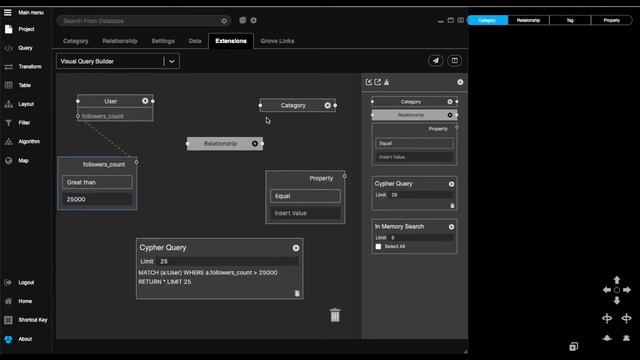Open the Shortcut Key reference
The image size is (640, 360).
pyautogui.click(x=26, y=320)
